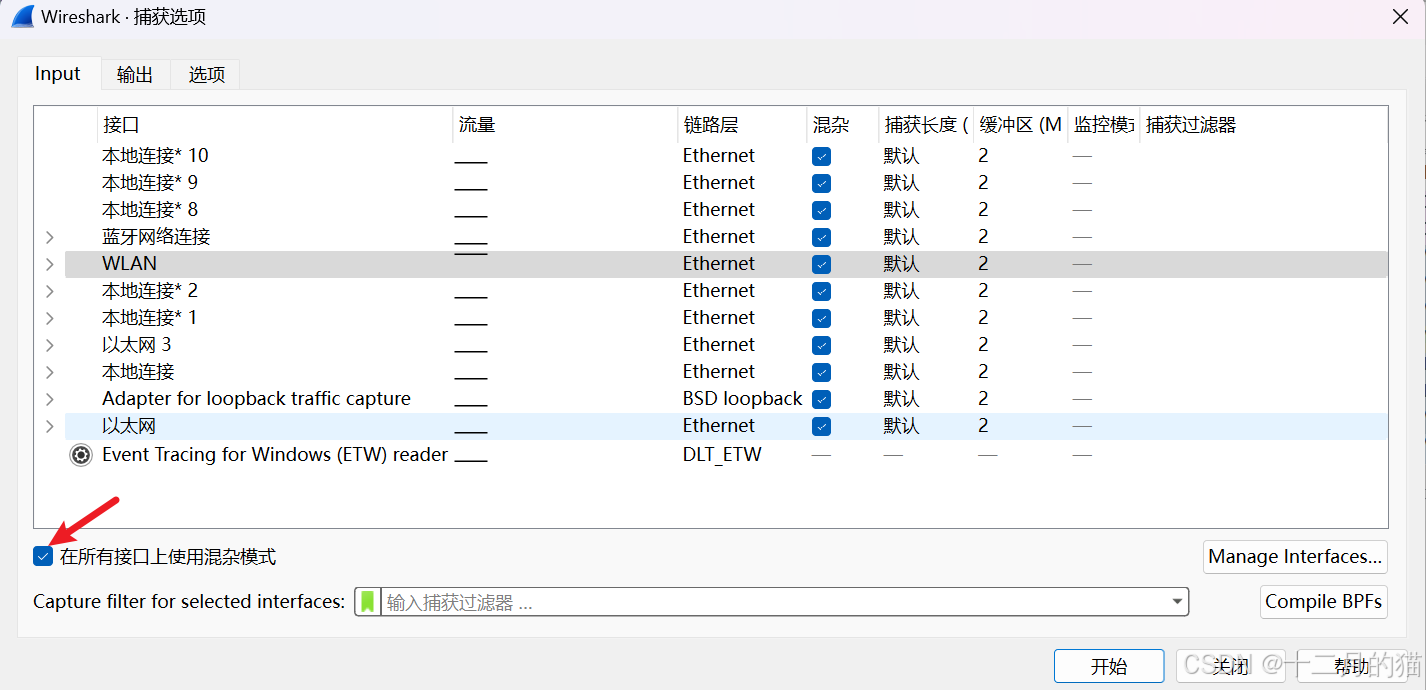This screenshot has width=1426, height=690.
Task: Expand the 蓝牙网络连接 interface row
Action: [x=50, y=237]
